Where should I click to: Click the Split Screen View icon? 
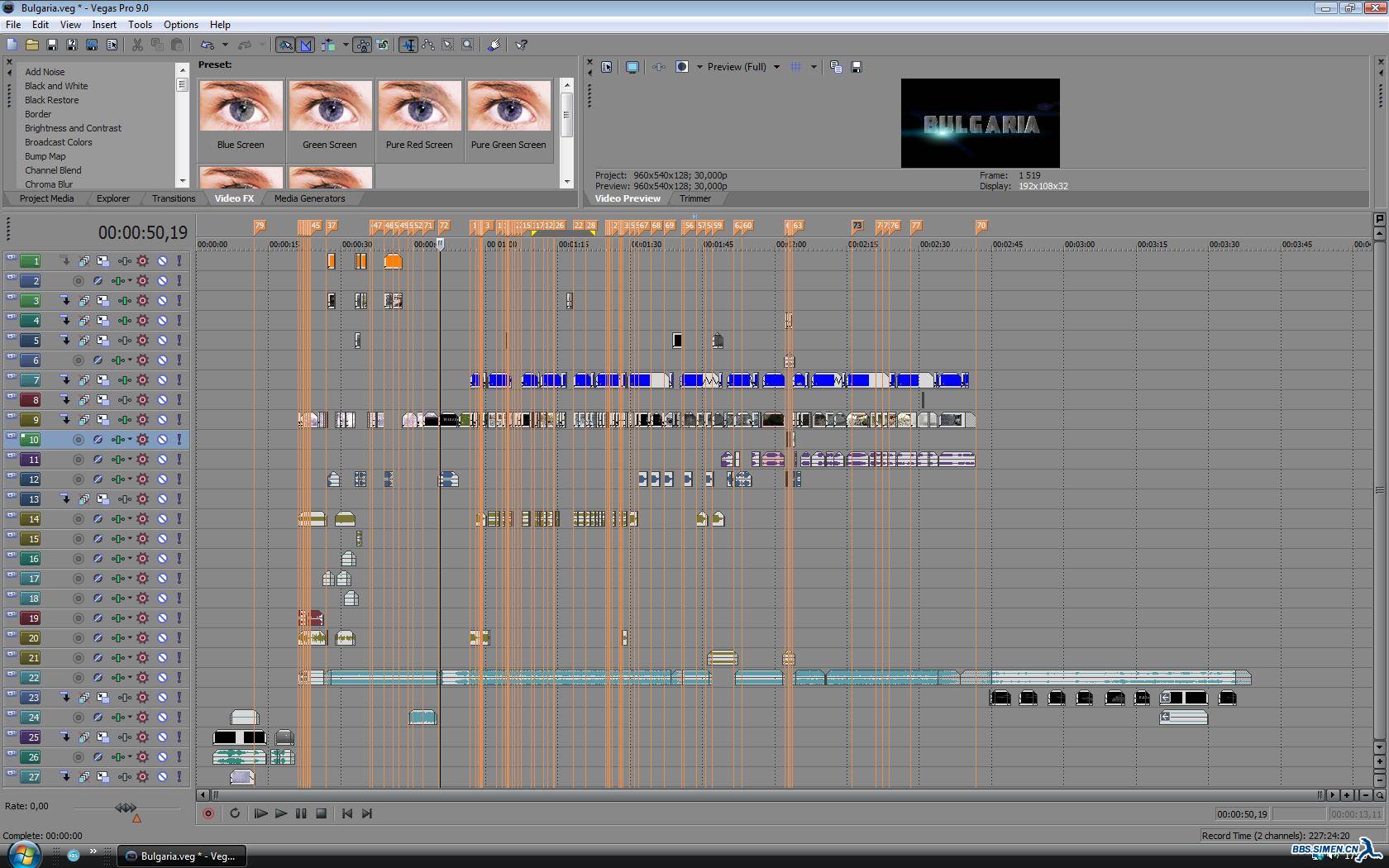click(682, 67)
